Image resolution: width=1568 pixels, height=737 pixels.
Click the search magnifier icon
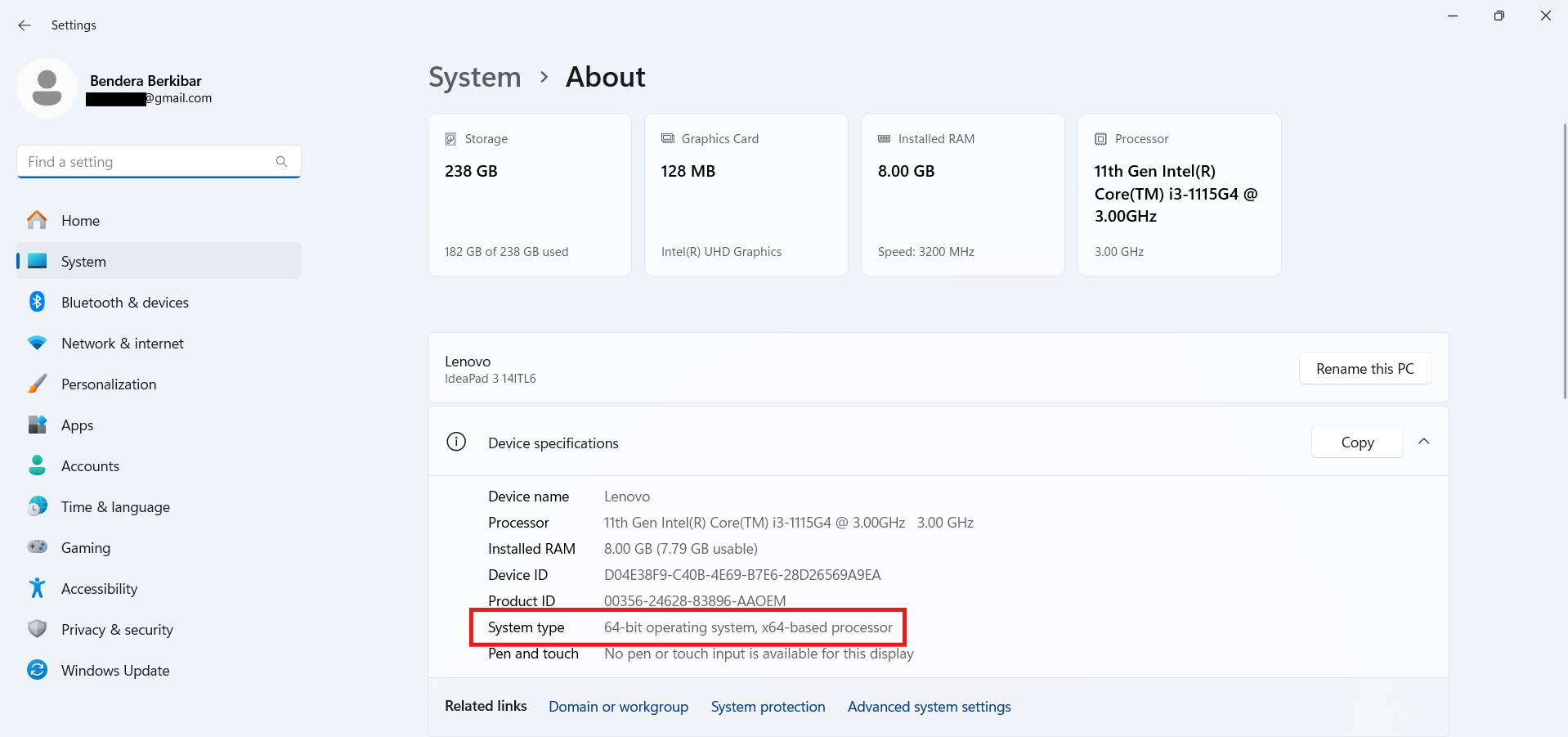pos(281,162)
